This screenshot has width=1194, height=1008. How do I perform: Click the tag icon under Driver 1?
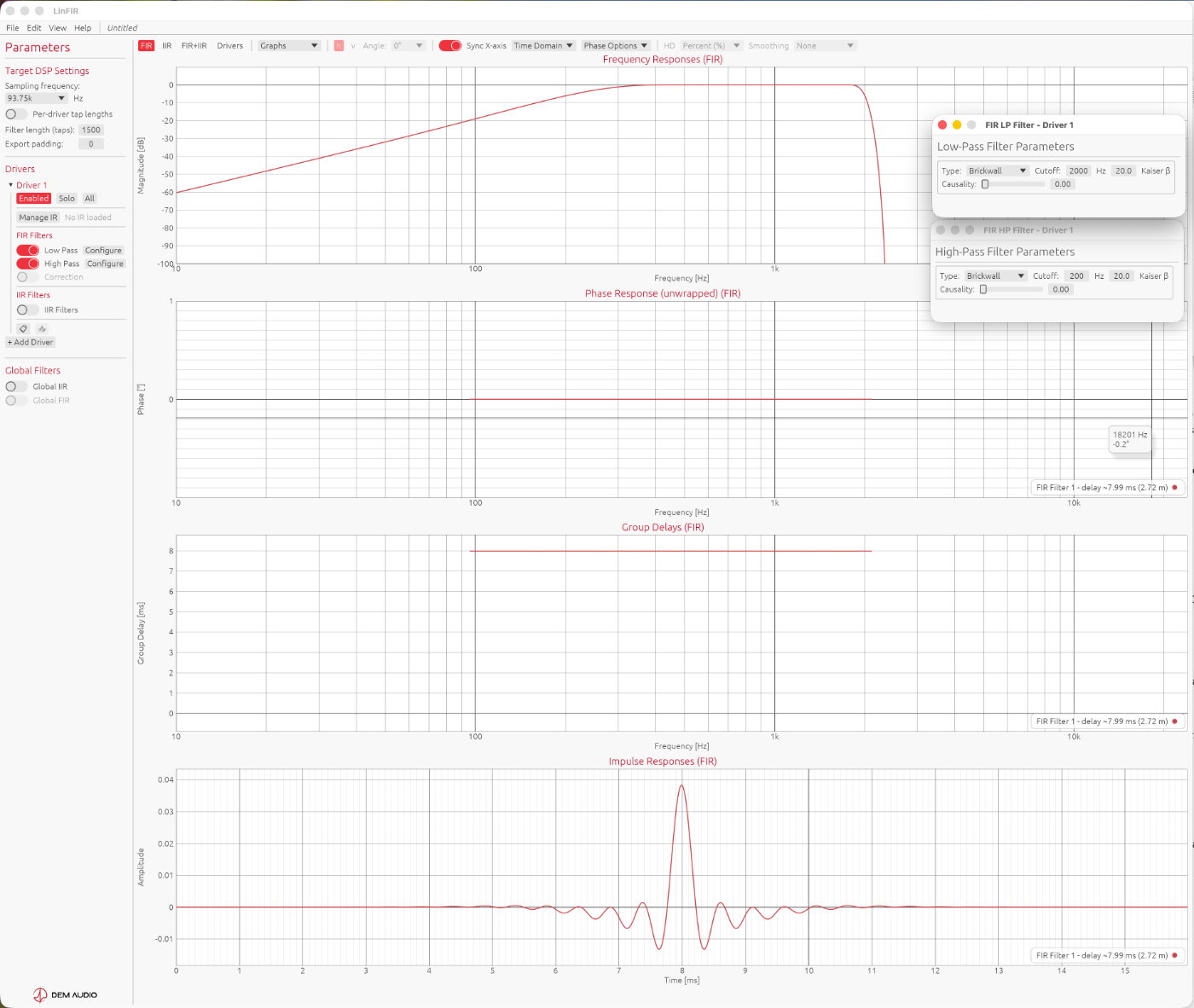click(x=23, y=328)
